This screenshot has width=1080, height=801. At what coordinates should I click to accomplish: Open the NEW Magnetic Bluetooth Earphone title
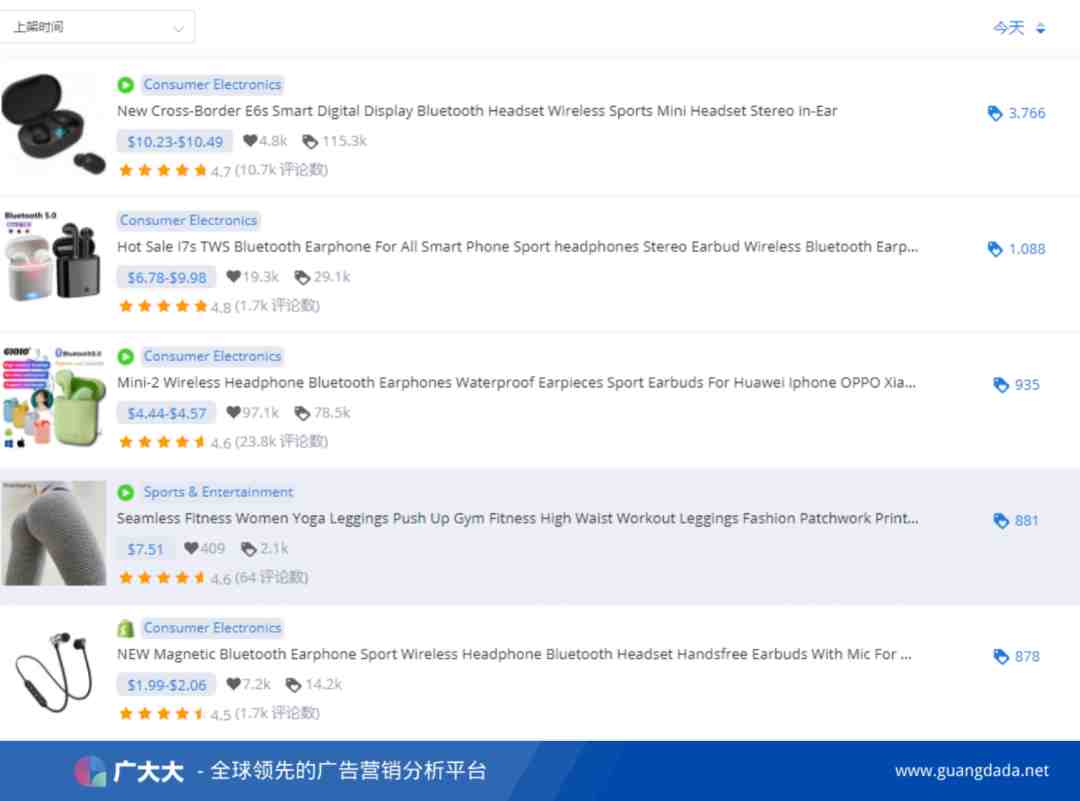pyautogui.click(x=514, y=654)
